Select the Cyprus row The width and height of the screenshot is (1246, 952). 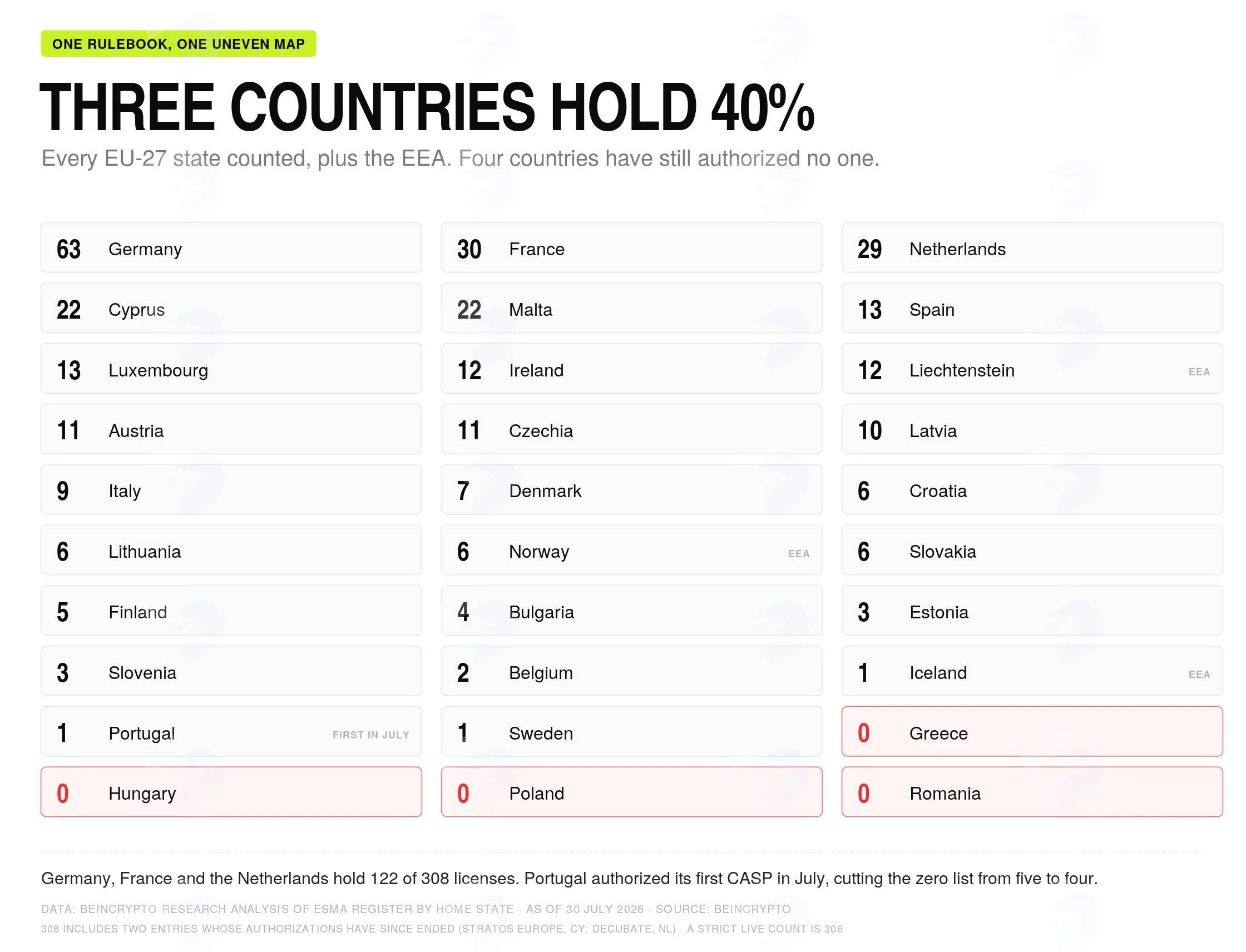coord(231,308)
